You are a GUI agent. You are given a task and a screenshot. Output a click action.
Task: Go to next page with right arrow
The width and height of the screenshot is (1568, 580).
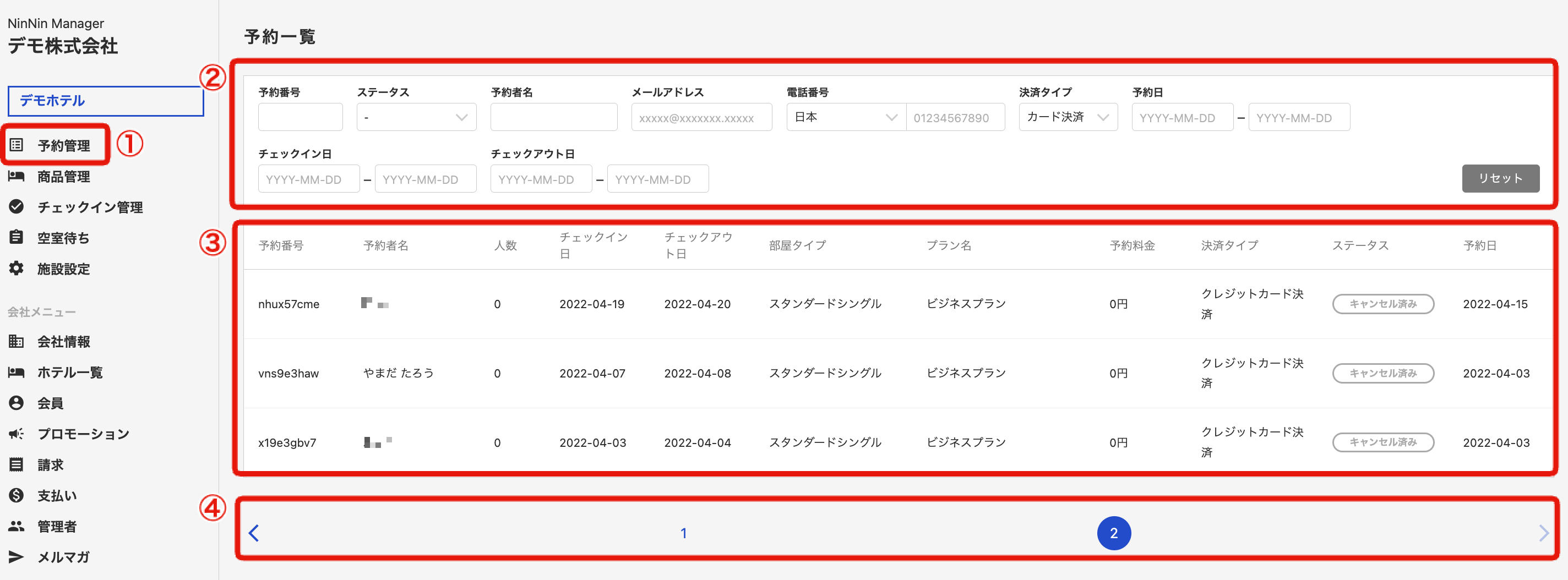click(1543, 533)
